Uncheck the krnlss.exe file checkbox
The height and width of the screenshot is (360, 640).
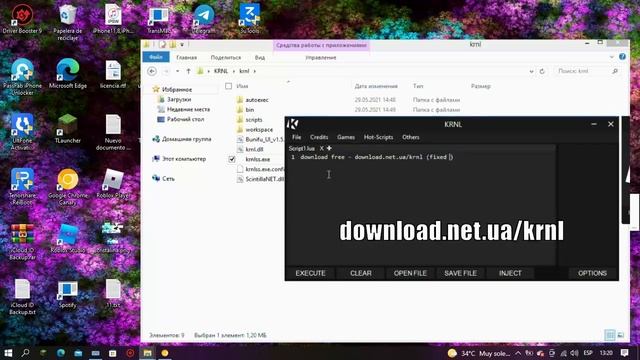point(232,159)
